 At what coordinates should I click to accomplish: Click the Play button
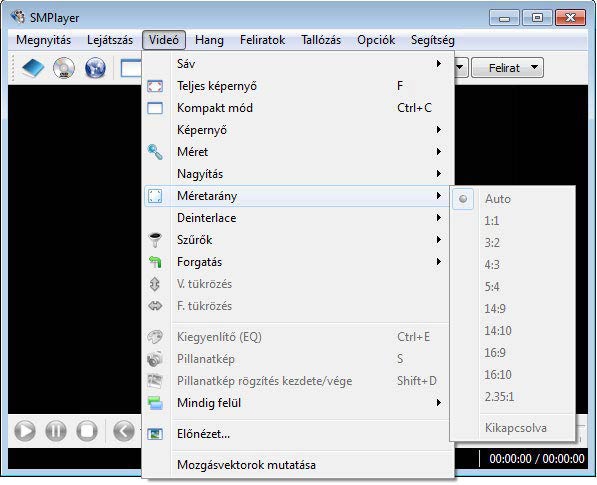tap(25, 431)
